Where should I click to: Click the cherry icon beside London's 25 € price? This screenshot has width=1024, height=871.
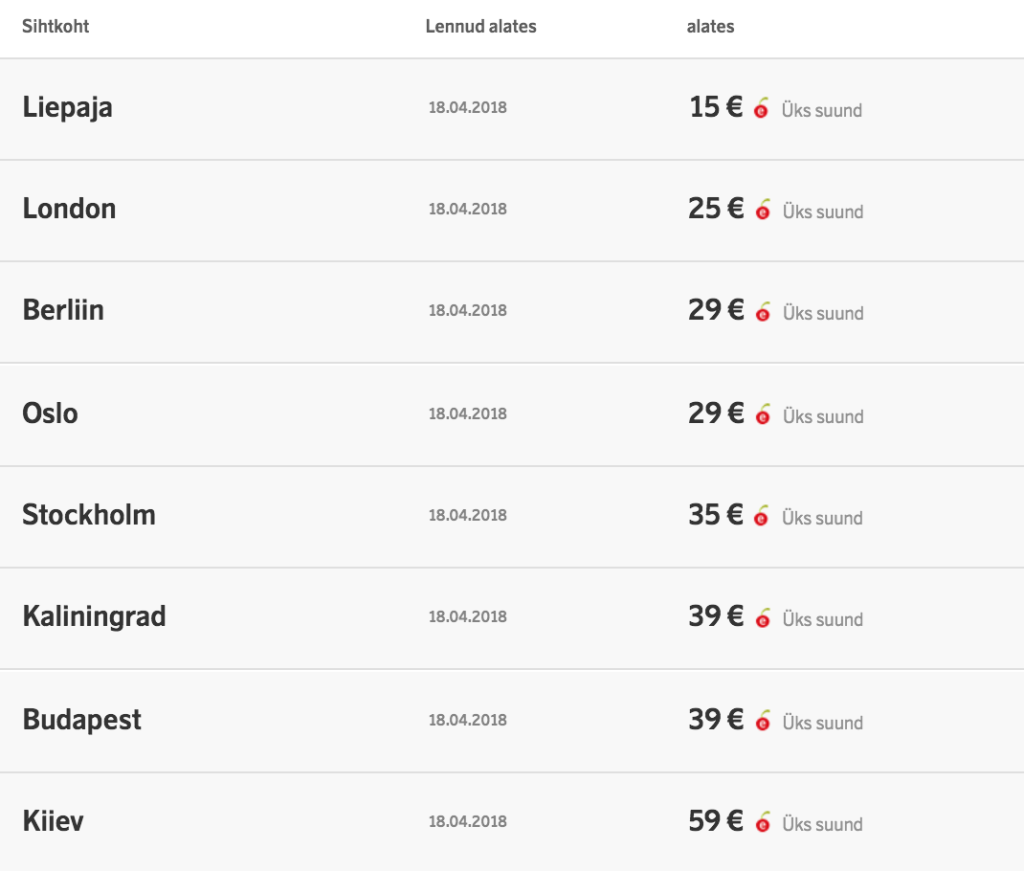pos(763,210)
